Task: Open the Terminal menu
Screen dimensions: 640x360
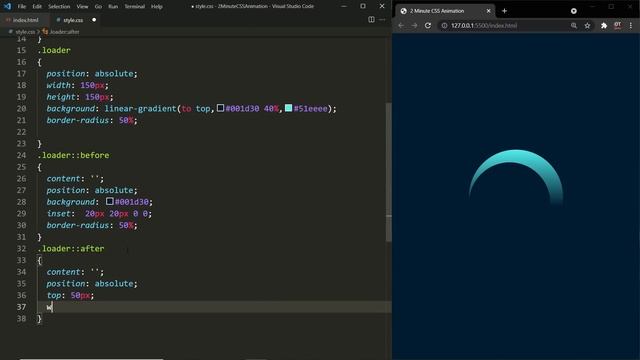Action: click(135, 7)
